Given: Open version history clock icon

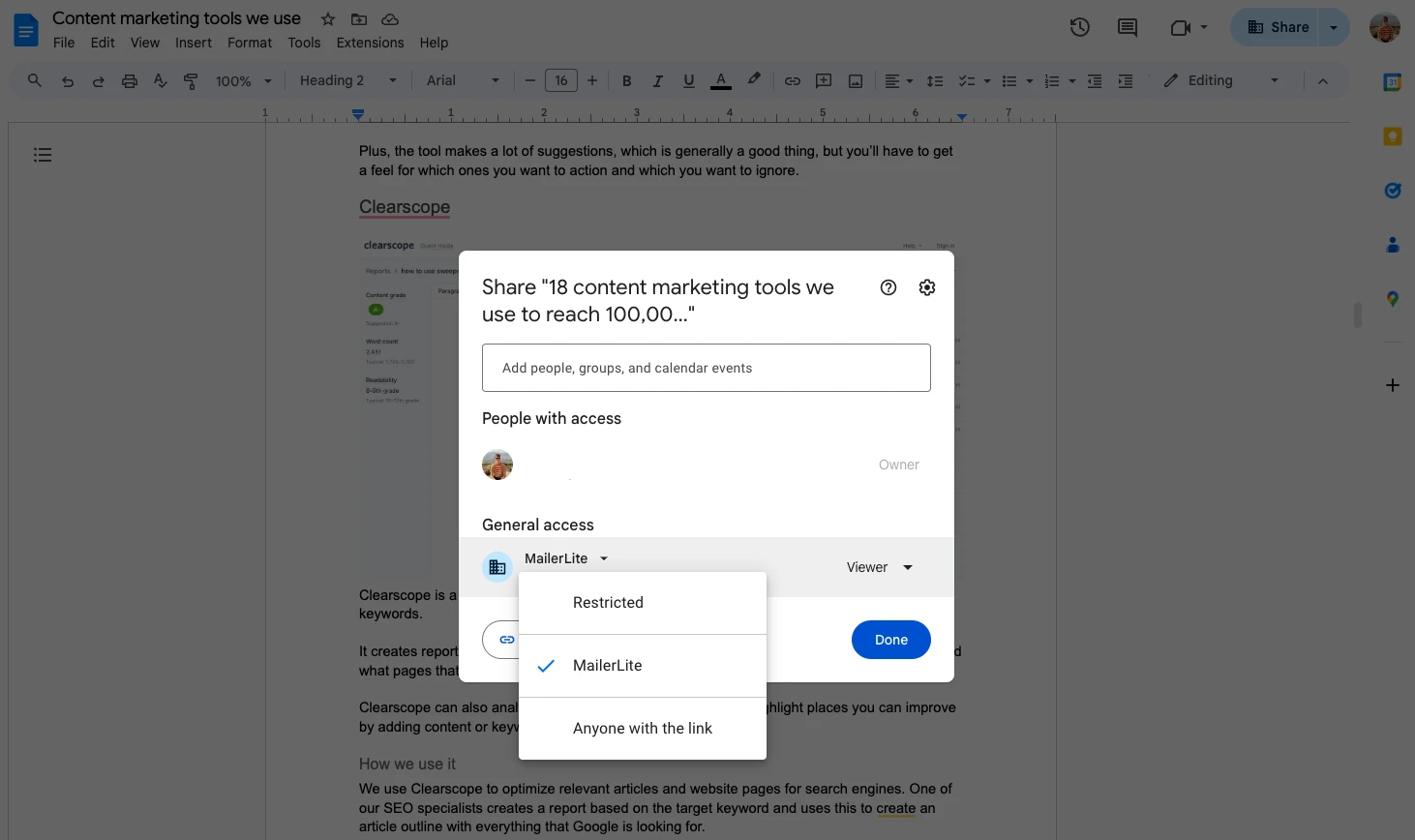Looking at the screenshot, I should tap(1079, 27).
